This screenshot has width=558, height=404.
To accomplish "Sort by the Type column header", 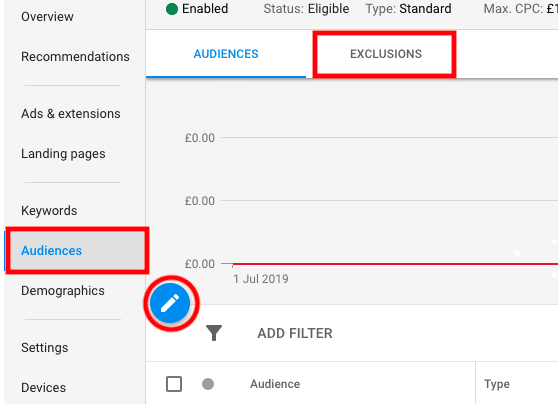I will [x=497, y=384].
